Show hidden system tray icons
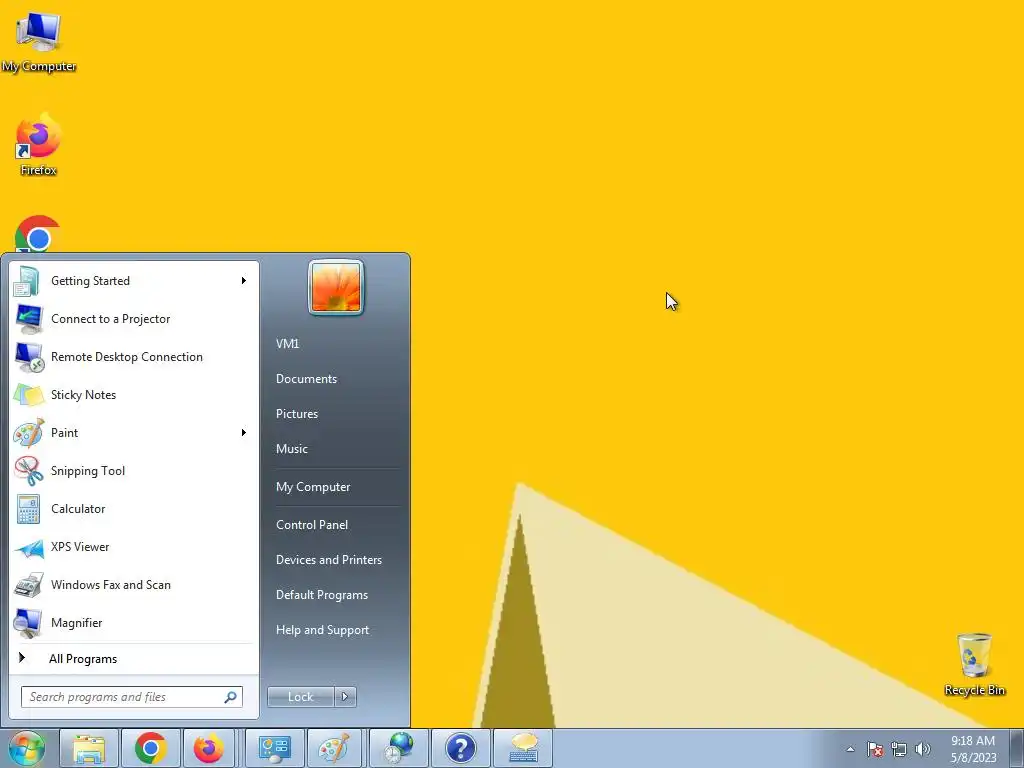1024x768 pixels. pos(850,749)
